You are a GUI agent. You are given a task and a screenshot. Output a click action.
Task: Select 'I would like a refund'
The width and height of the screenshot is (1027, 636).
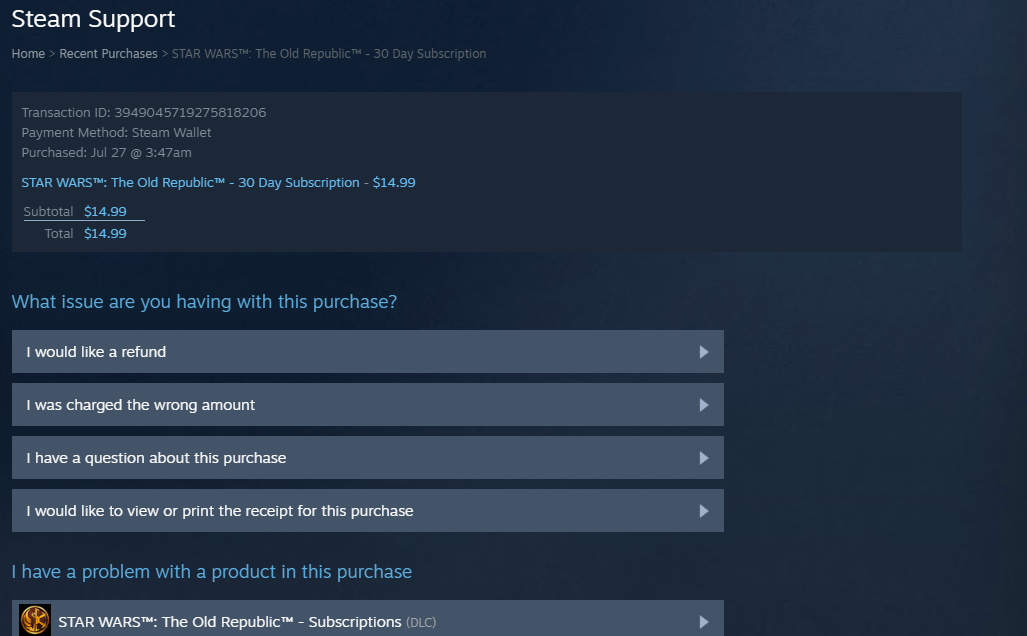tap(96, 352)
